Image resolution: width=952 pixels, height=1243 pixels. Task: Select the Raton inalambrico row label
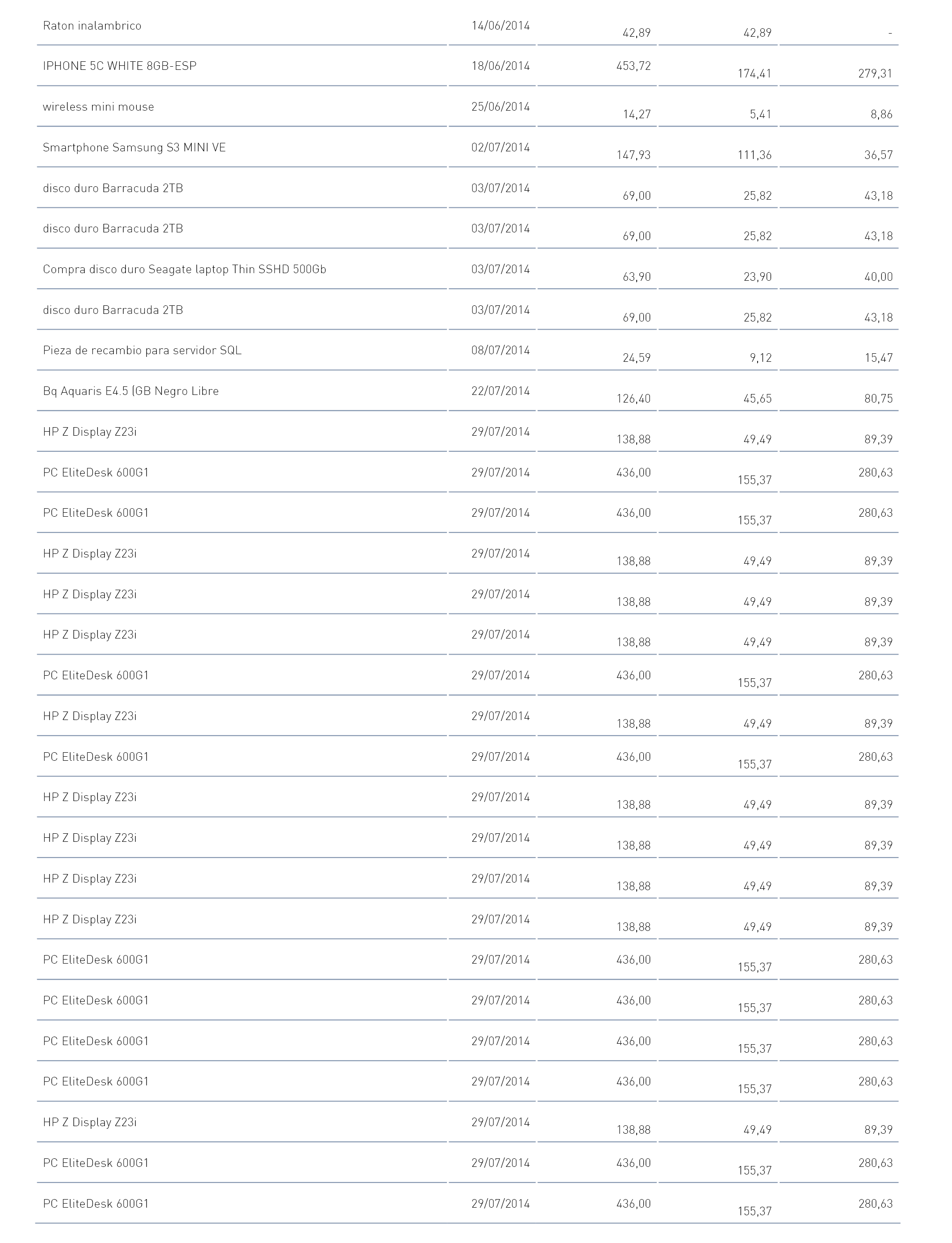pos(92,26)
